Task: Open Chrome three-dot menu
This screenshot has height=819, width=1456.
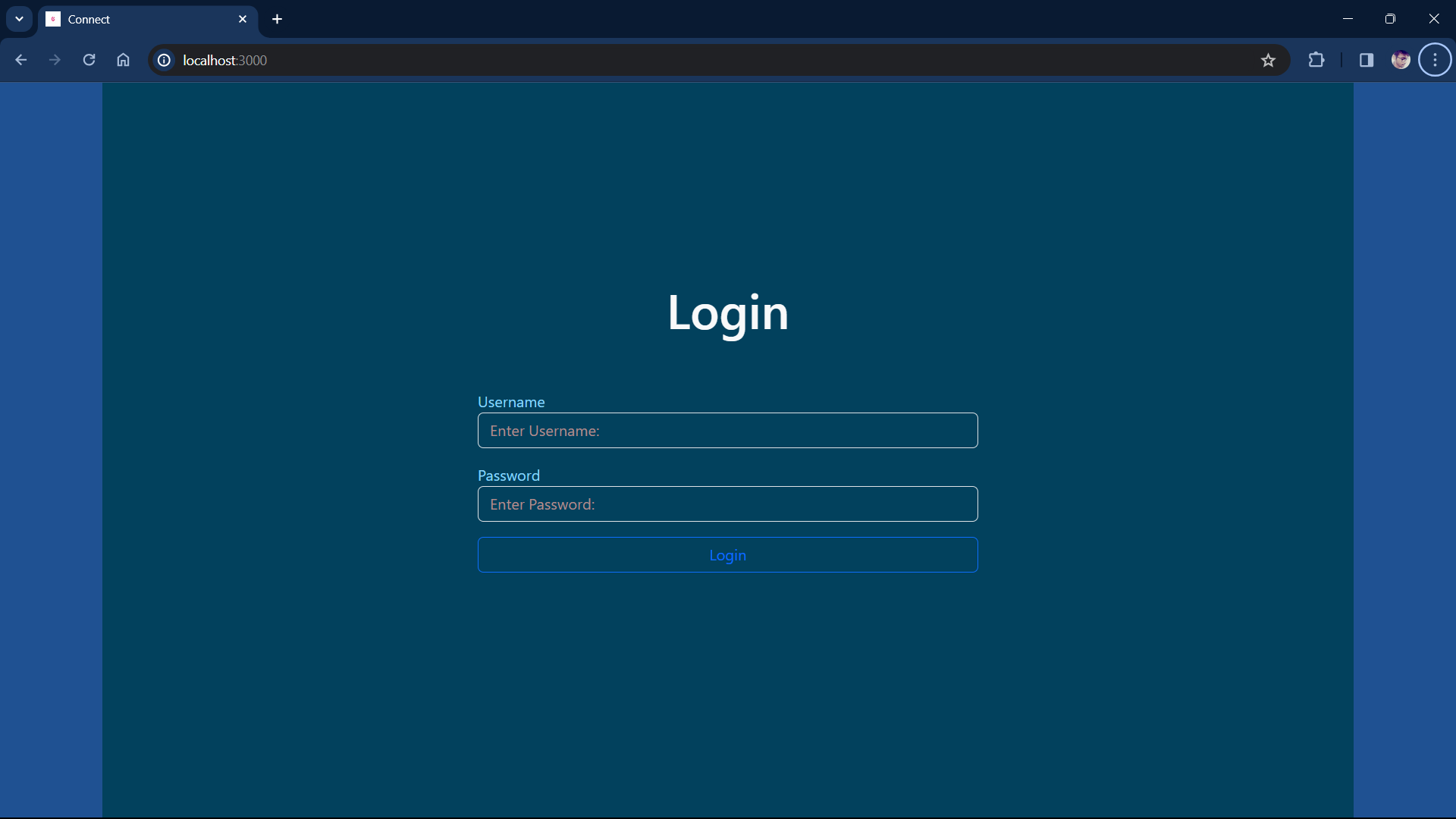Action: (x=1435, y=60)
